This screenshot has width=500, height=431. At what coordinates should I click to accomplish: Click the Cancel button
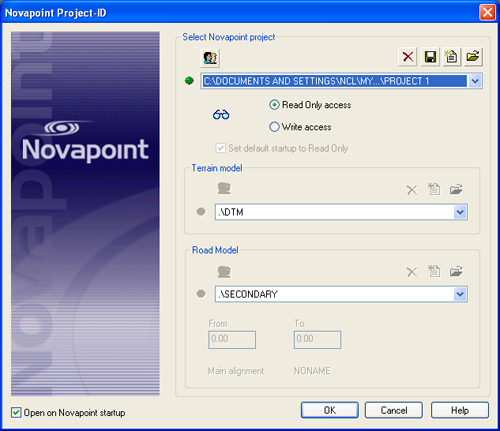tap(394, 410)
